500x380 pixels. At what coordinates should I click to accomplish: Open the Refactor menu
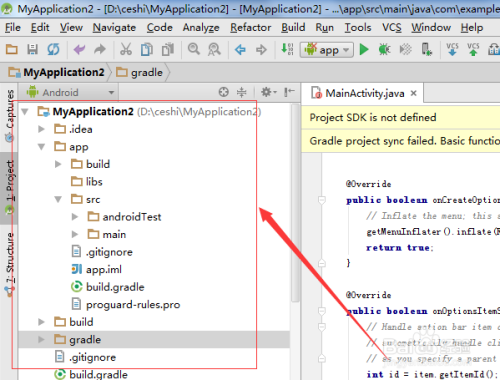[251, 27]
